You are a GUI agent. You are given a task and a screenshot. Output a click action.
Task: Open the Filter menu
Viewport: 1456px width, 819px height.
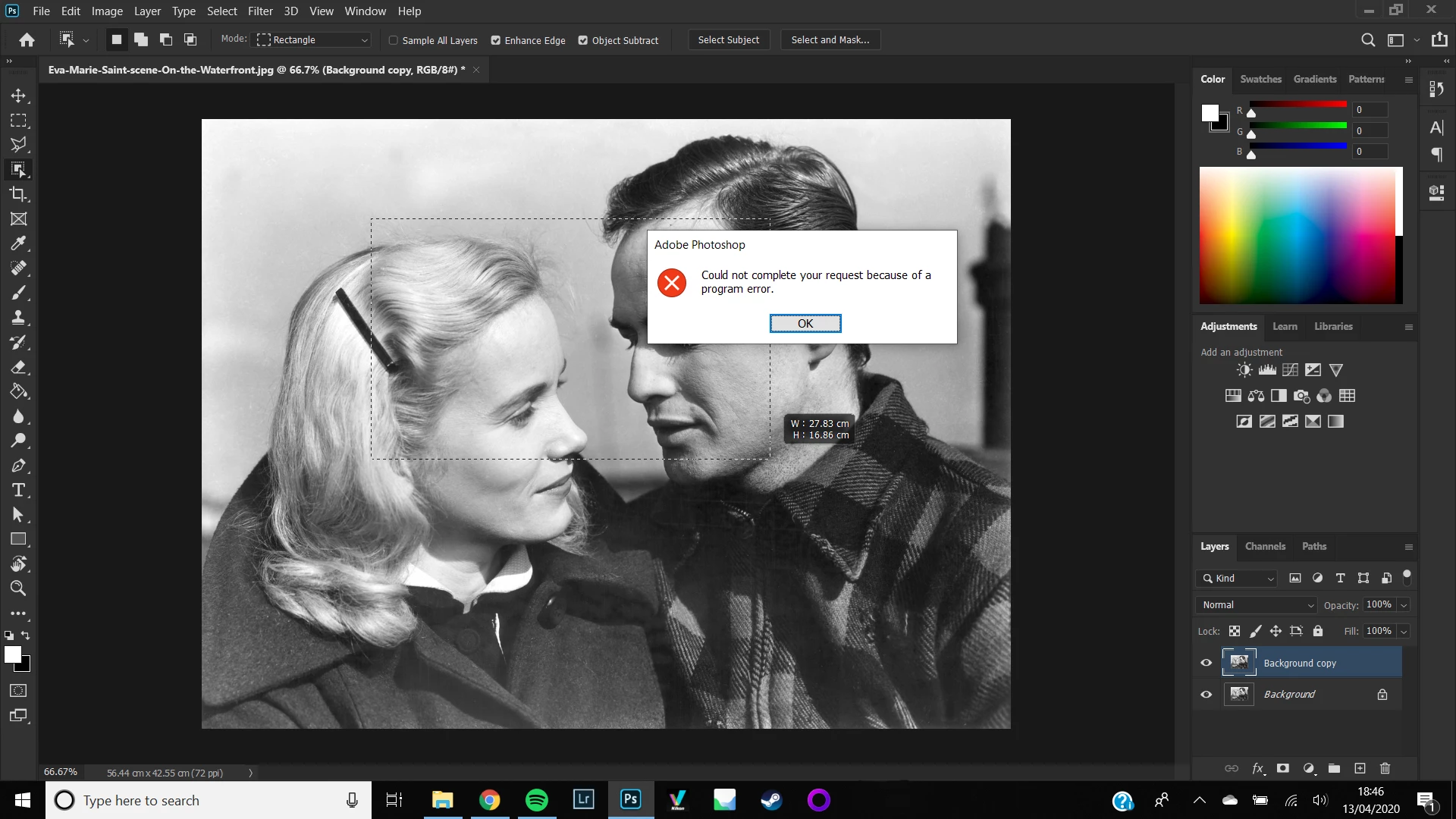coord(260,11)
